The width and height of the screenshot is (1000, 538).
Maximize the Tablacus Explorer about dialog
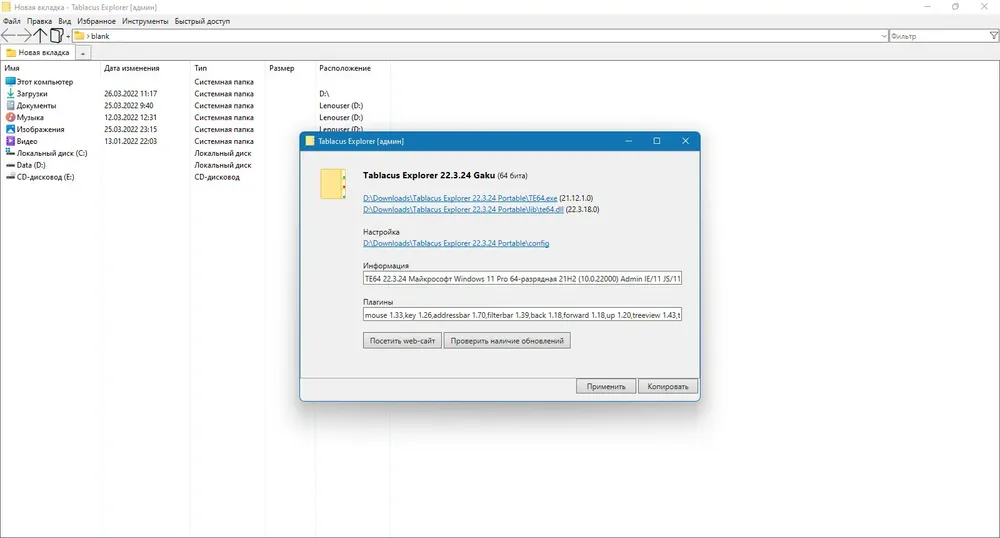[657, 141]
